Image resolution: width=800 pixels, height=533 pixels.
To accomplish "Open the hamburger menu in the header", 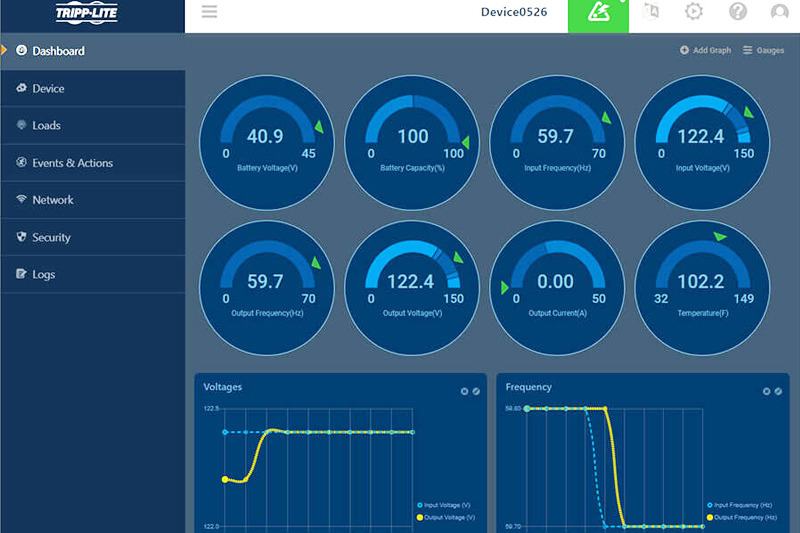I will (209, 12).
